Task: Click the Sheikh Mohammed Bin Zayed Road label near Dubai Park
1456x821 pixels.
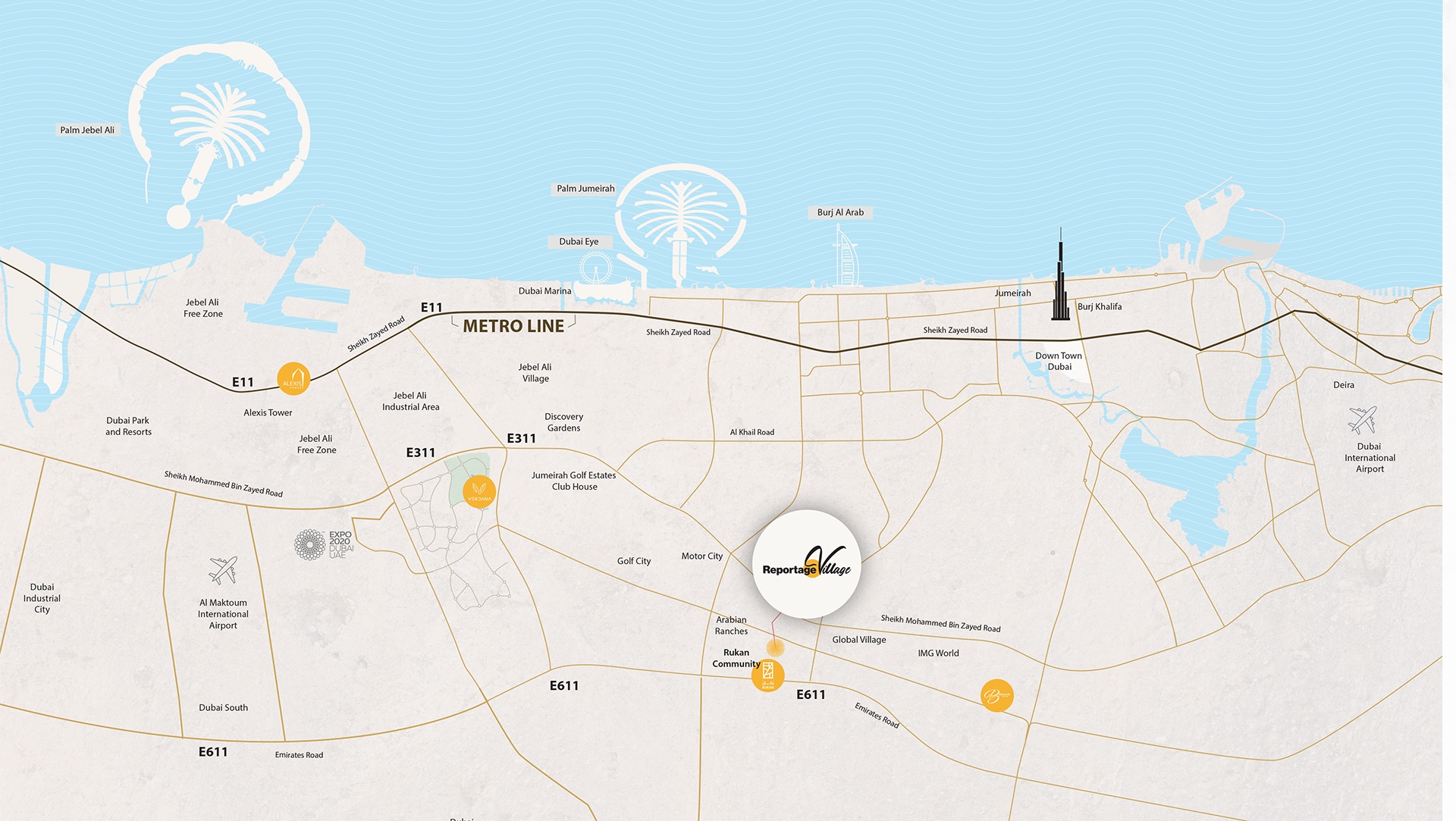Action: 224,484
